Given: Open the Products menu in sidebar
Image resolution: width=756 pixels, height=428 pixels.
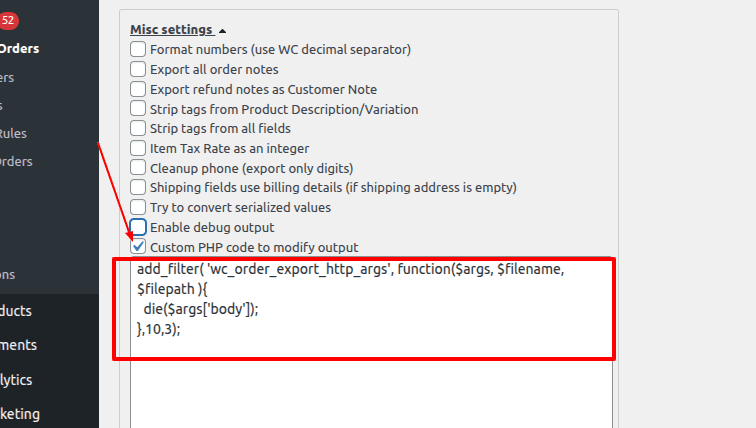Looking at the screenshot, I should coord(18,310).
